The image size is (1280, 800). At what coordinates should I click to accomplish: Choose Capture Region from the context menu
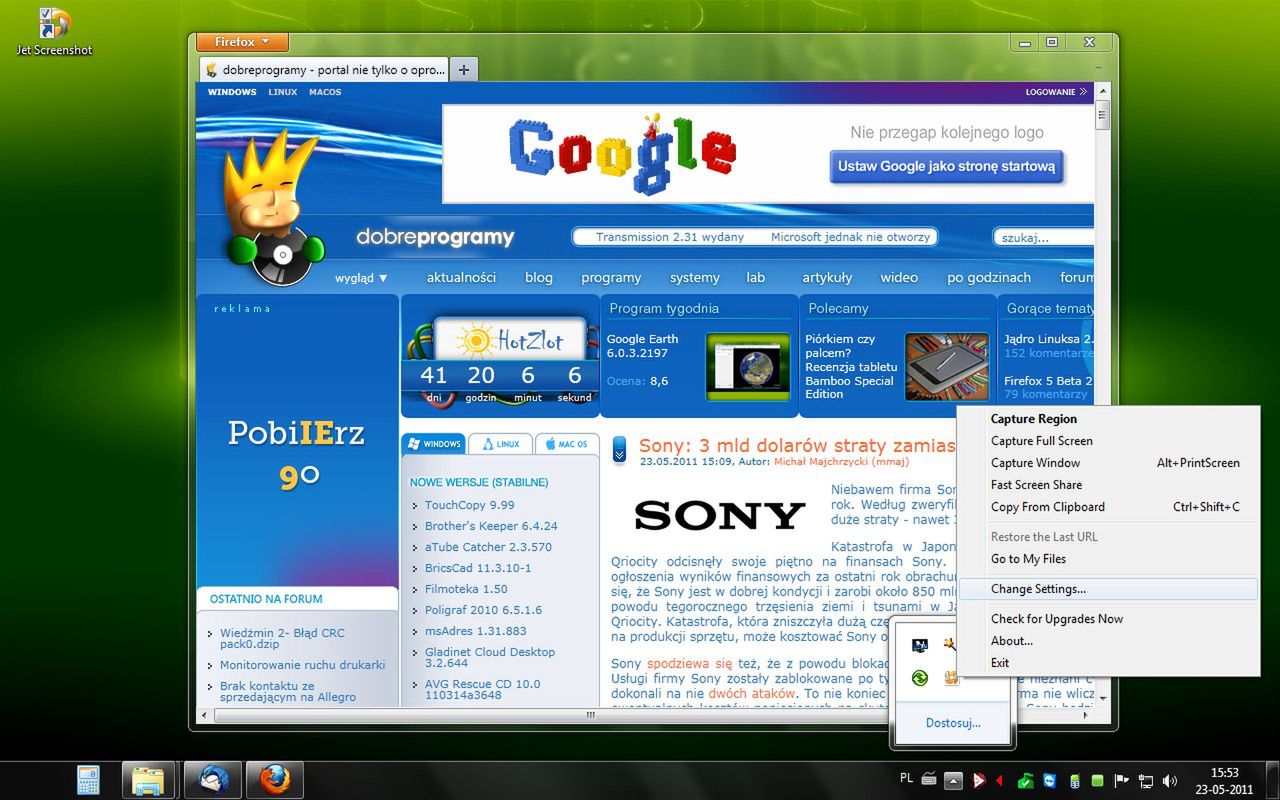[1108, 419]
